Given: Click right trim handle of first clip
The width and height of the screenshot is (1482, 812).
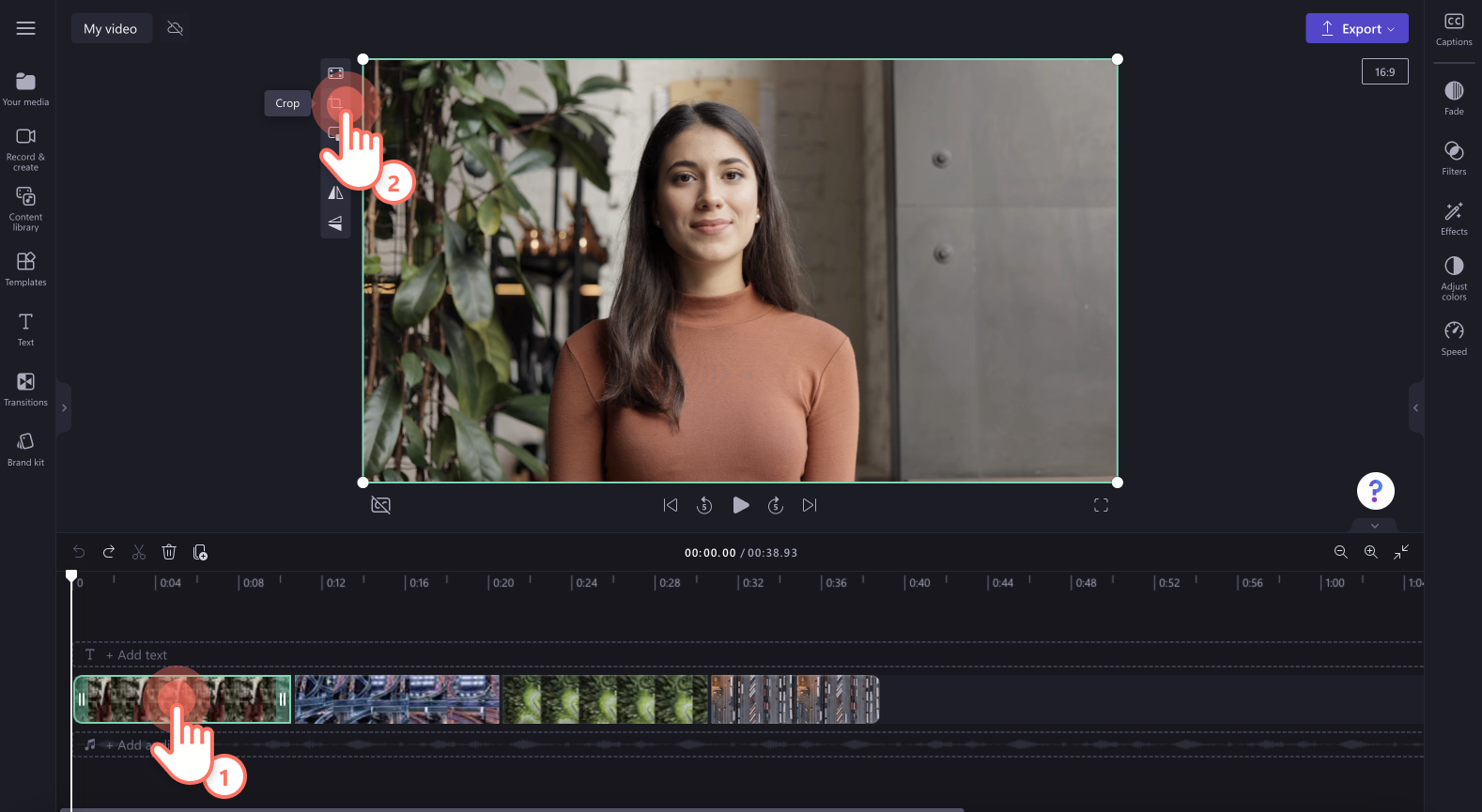Looking at the screenshot, I should point(282,699).
